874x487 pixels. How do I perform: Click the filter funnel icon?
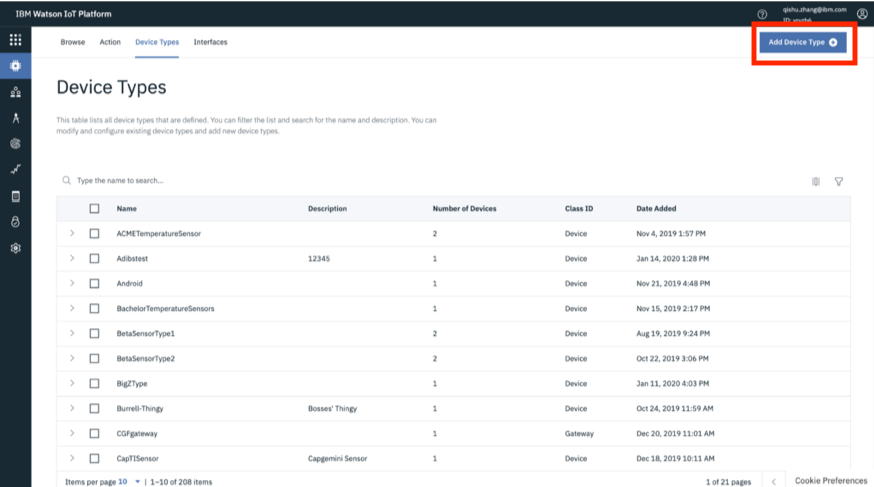tap(838, 181)
